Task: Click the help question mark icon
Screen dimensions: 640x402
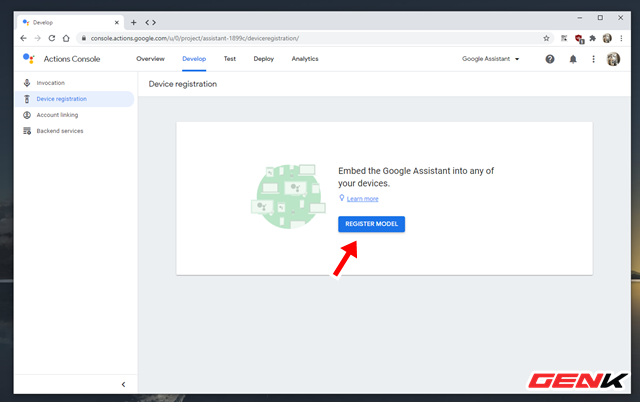Action: (550, 59)
